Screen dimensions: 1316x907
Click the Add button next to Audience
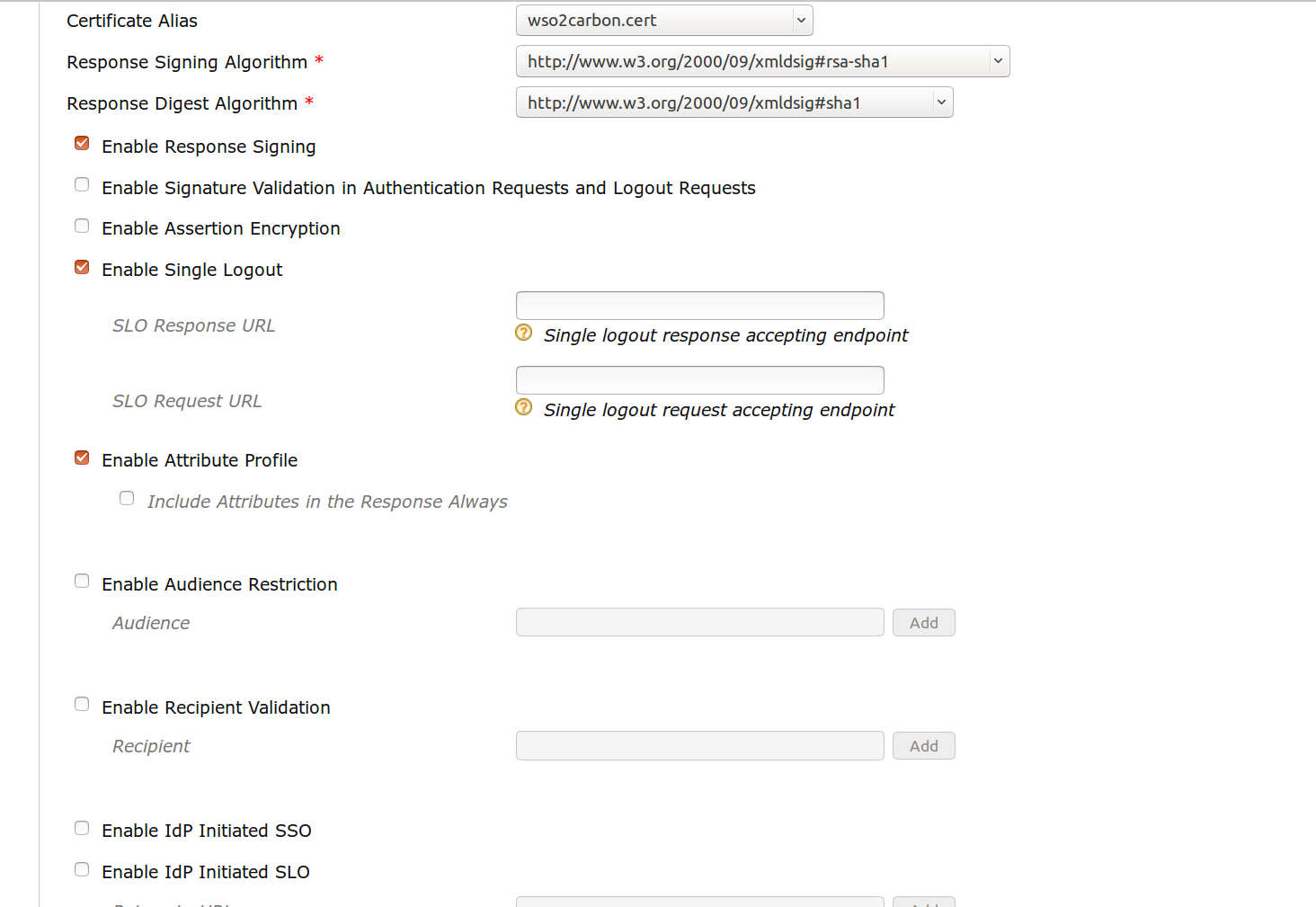(x=923, y=623)
